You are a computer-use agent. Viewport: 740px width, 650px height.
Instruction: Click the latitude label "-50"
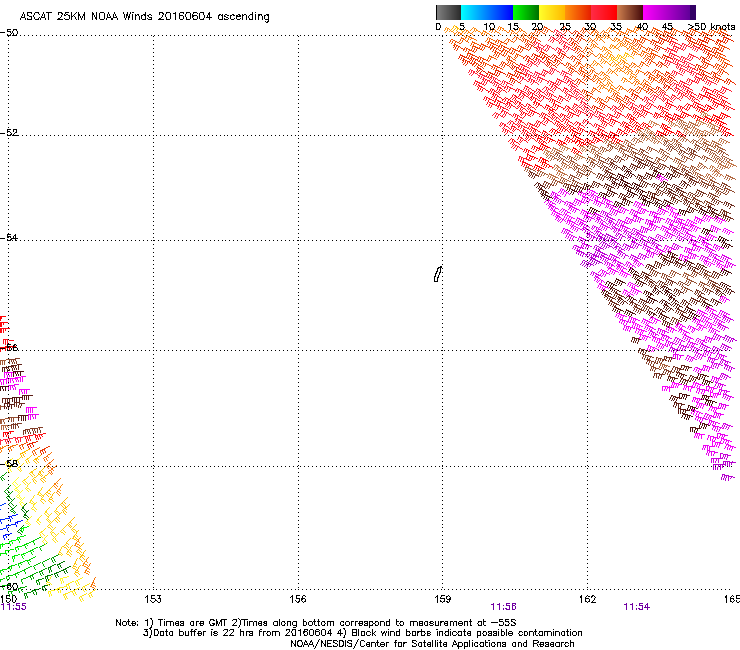click(x=9, y=33)
